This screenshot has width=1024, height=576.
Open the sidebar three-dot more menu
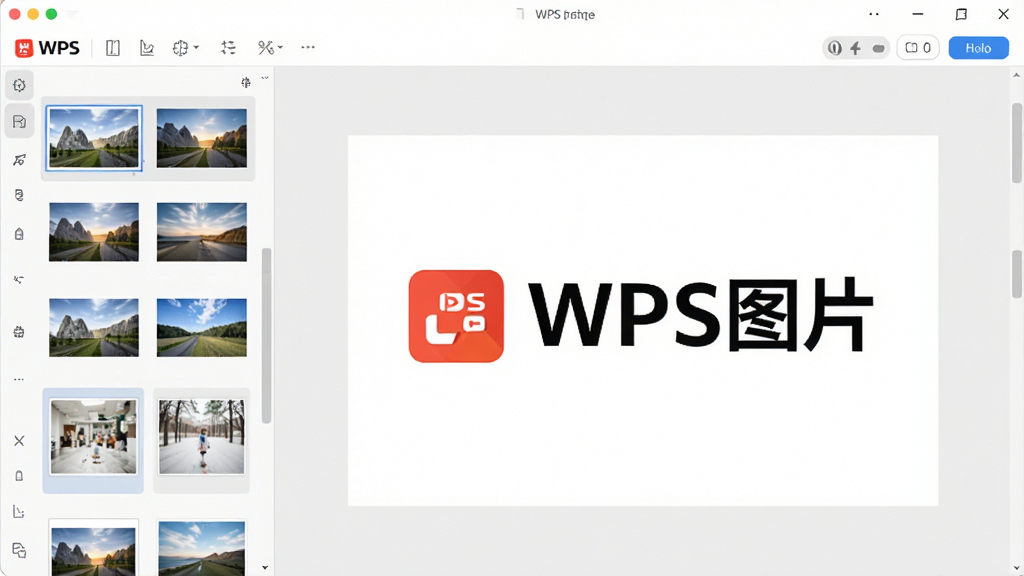[19, 379]
